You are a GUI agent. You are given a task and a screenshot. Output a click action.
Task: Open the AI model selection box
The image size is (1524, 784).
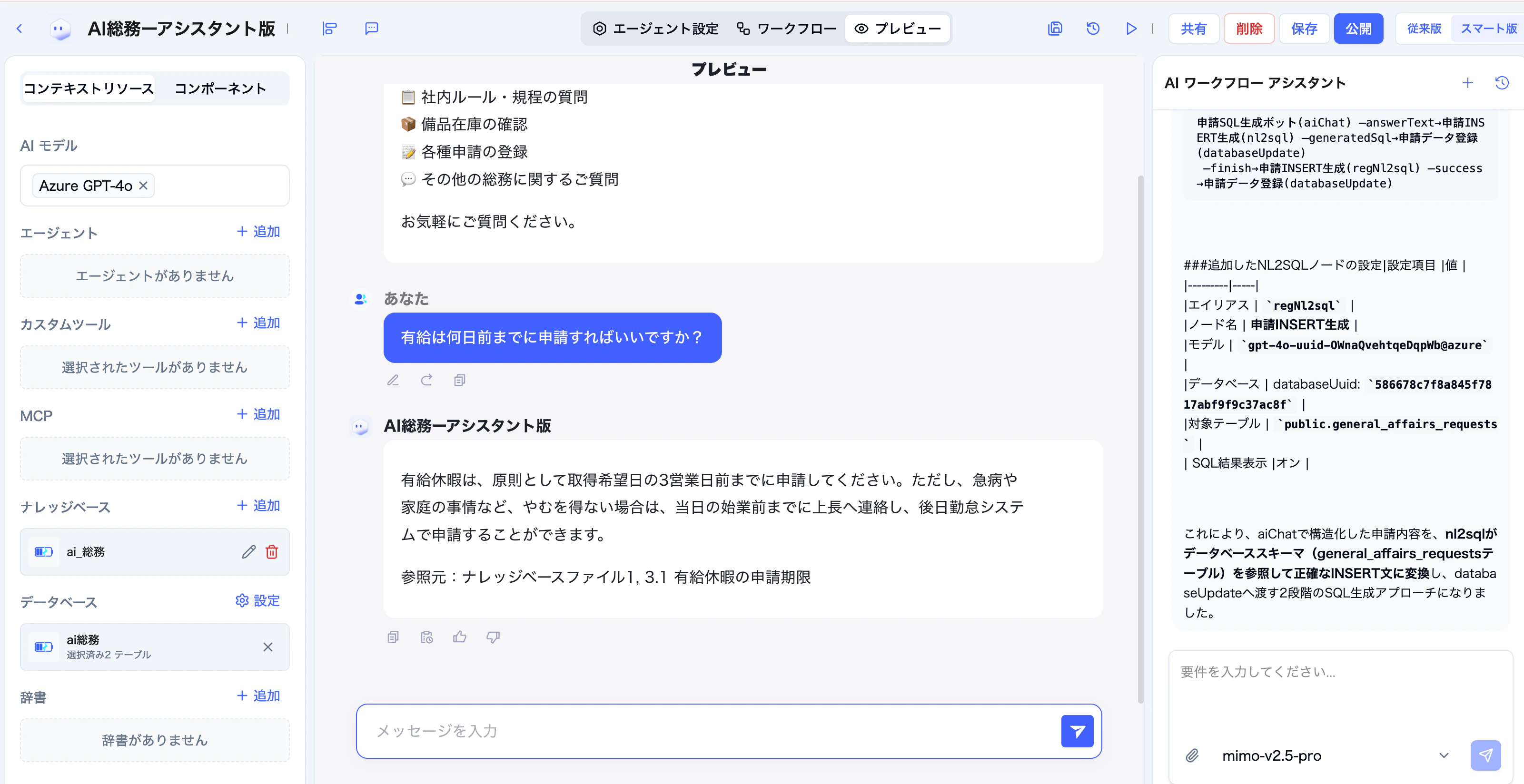155,186
